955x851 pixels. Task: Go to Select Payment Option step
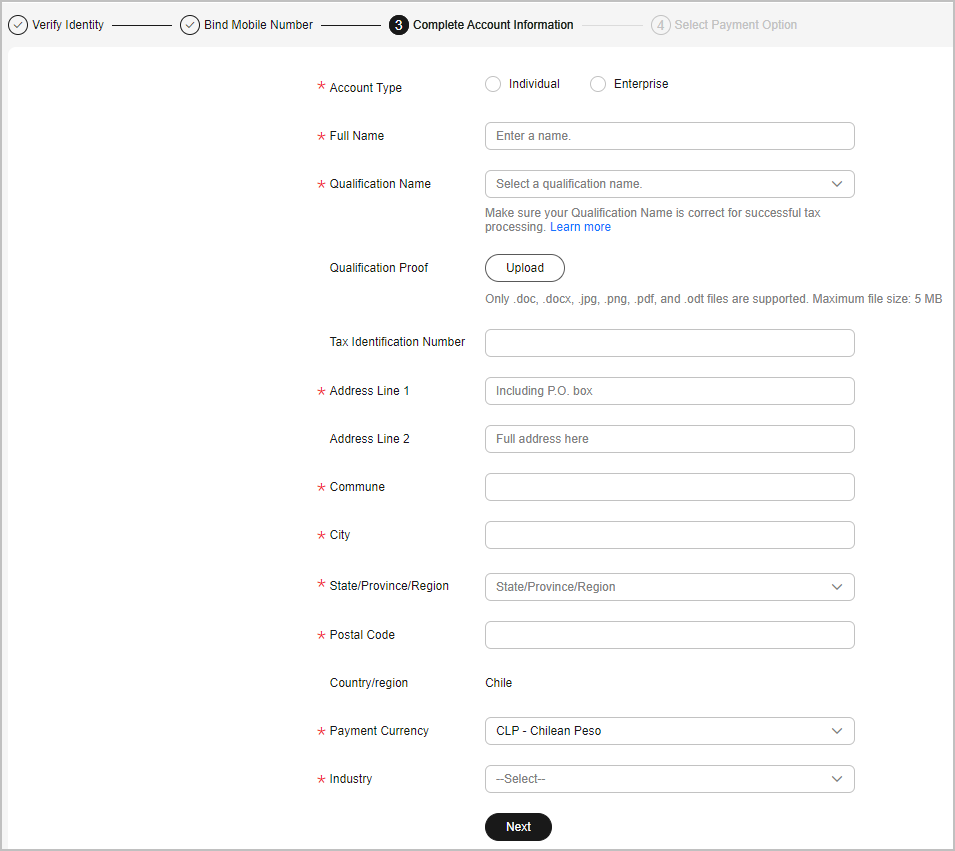(x=735, y=25)
